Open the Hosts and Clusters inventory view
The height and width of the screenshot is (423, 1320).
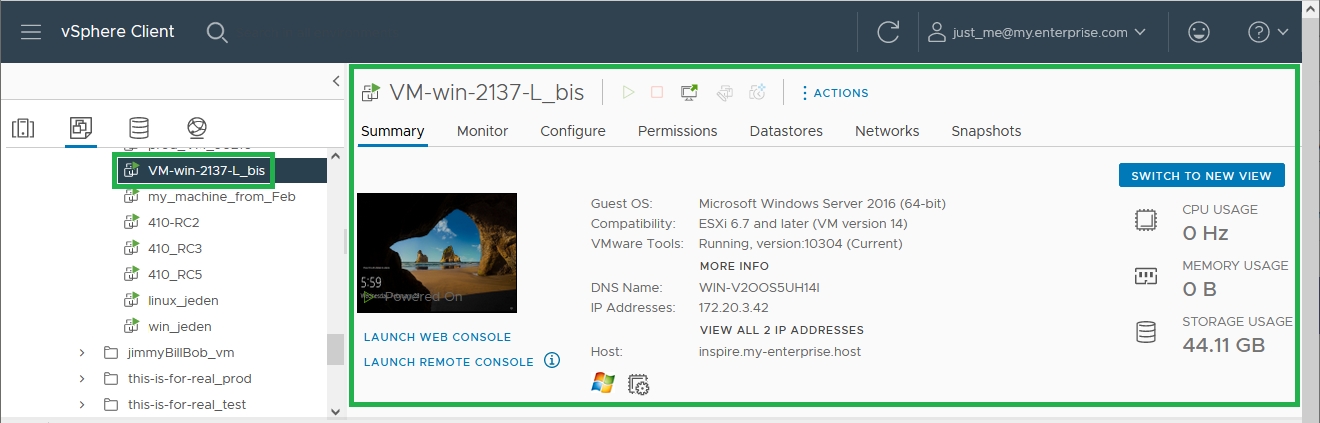[23, 128]
